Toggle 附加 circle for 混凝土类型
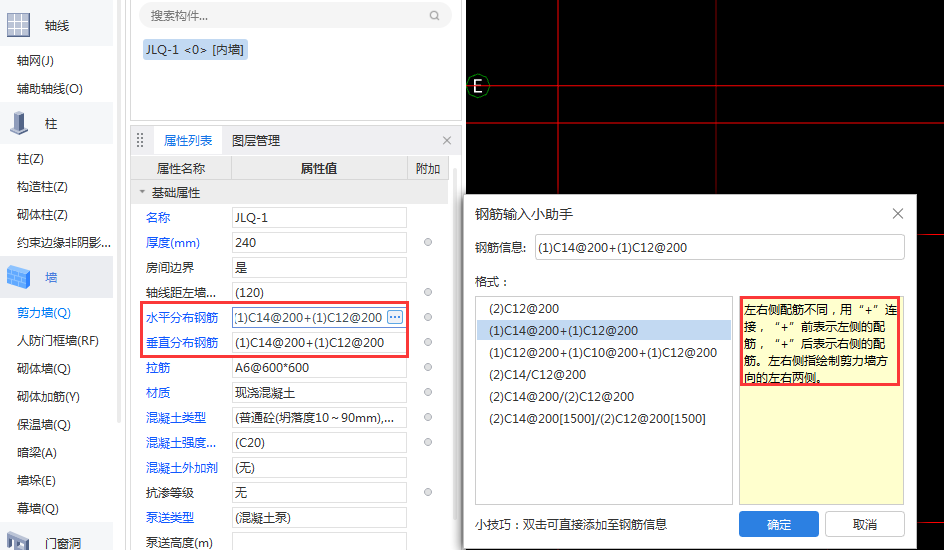This screenshot has width=944, height=550. pos(428,417)
